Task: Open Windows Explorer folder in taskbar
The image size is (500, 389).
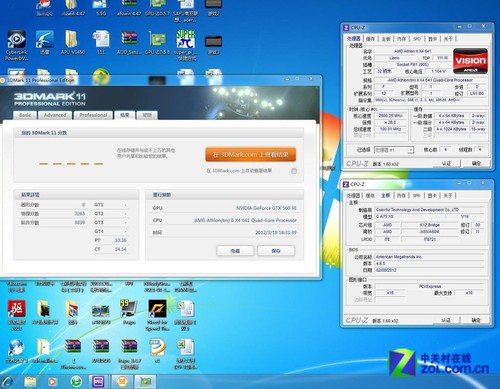Action: tap(30, 381)
